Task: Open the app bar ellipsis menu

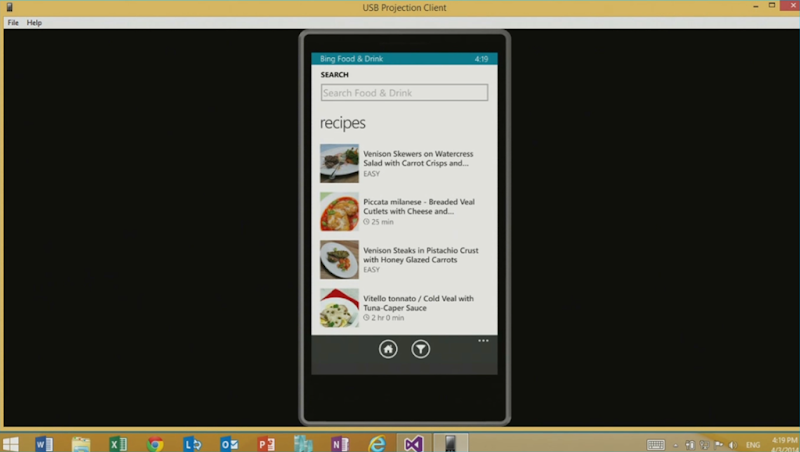Action: coord(483,341)
